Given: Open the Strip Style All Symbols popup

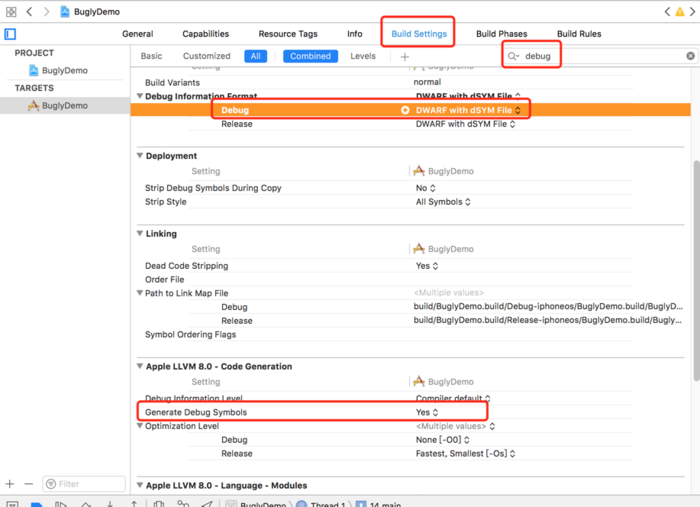Looking at the screenshot, I should (443, 202).
